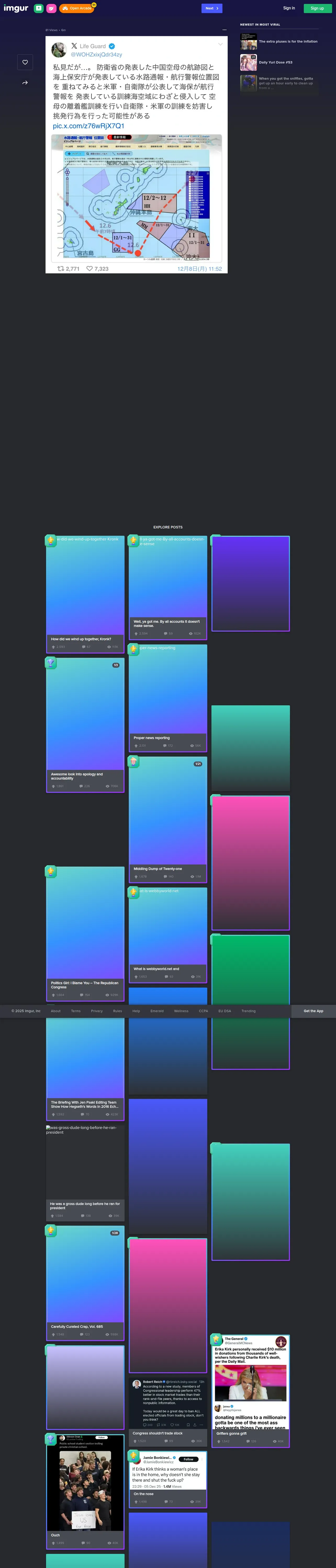Click the retweet icon showing 2,771
This screenshot has width=336, height=1568.
coord(61,268)
